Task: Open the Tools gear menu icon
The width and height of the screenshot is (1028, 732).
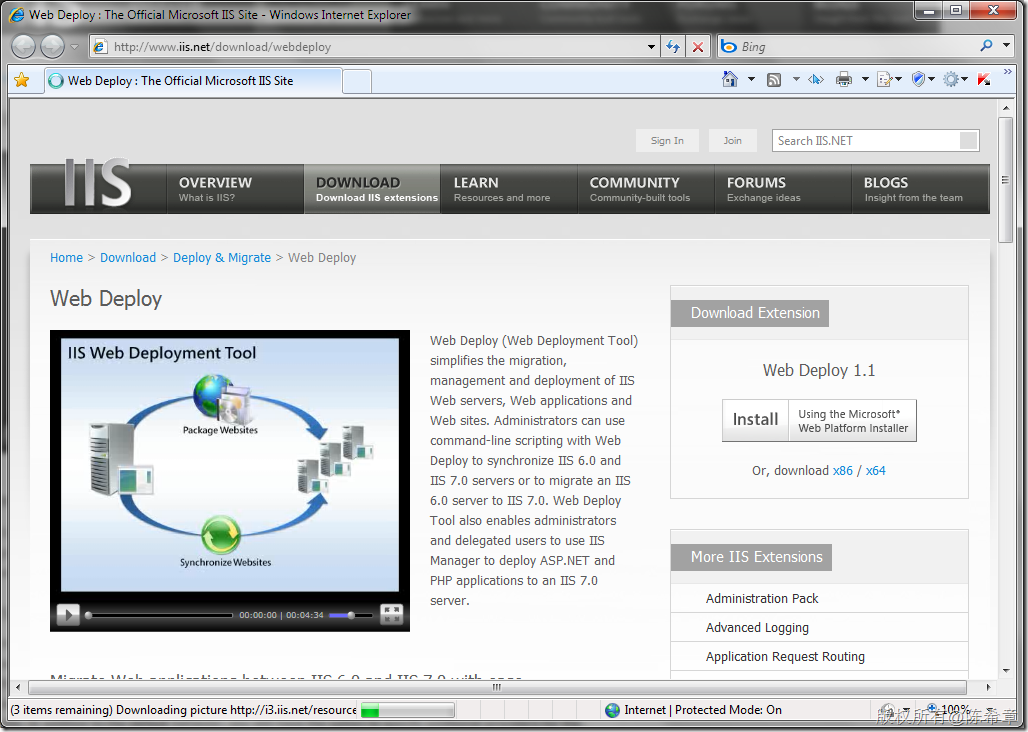Action: [955, 80]
